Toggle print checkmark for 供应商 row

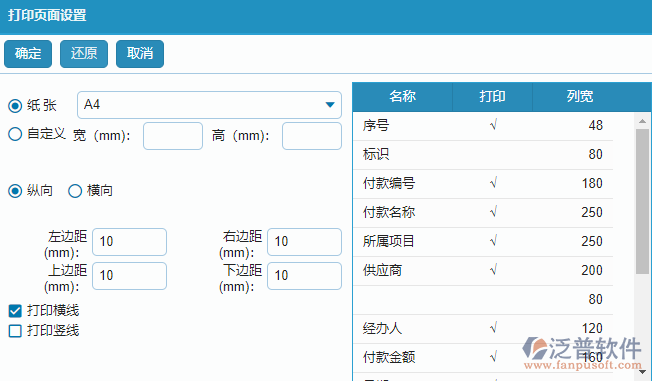coord(493,270)
